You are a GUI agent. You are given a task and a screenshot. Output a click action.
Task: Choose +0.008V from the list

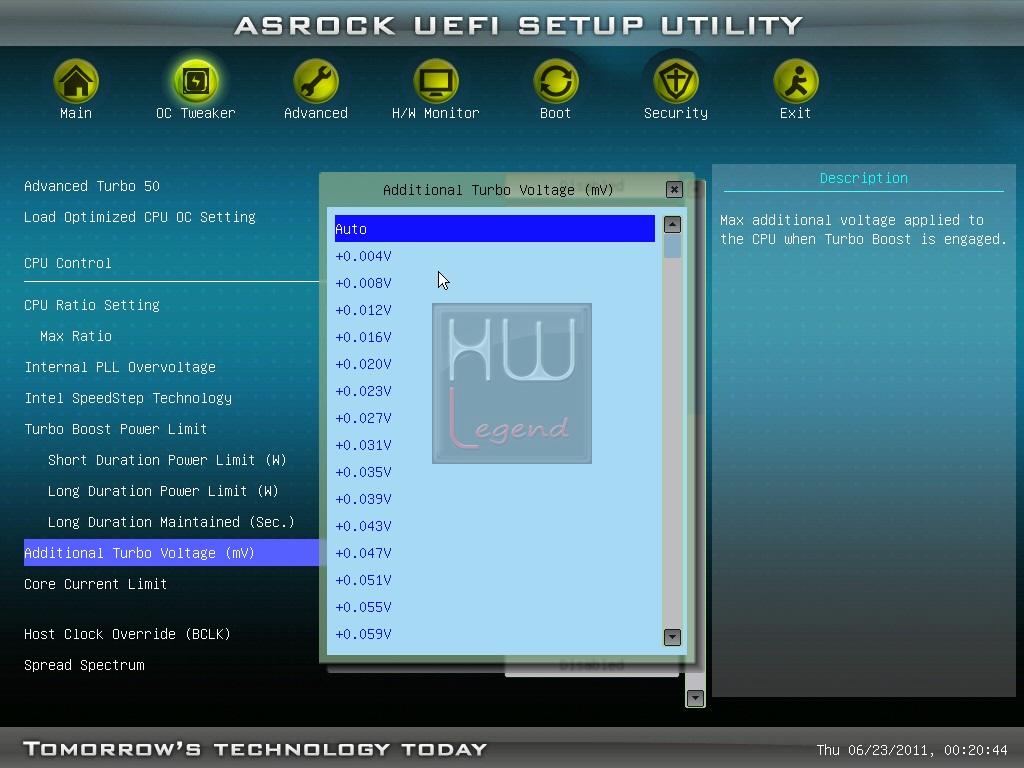[x=494, y=283]
